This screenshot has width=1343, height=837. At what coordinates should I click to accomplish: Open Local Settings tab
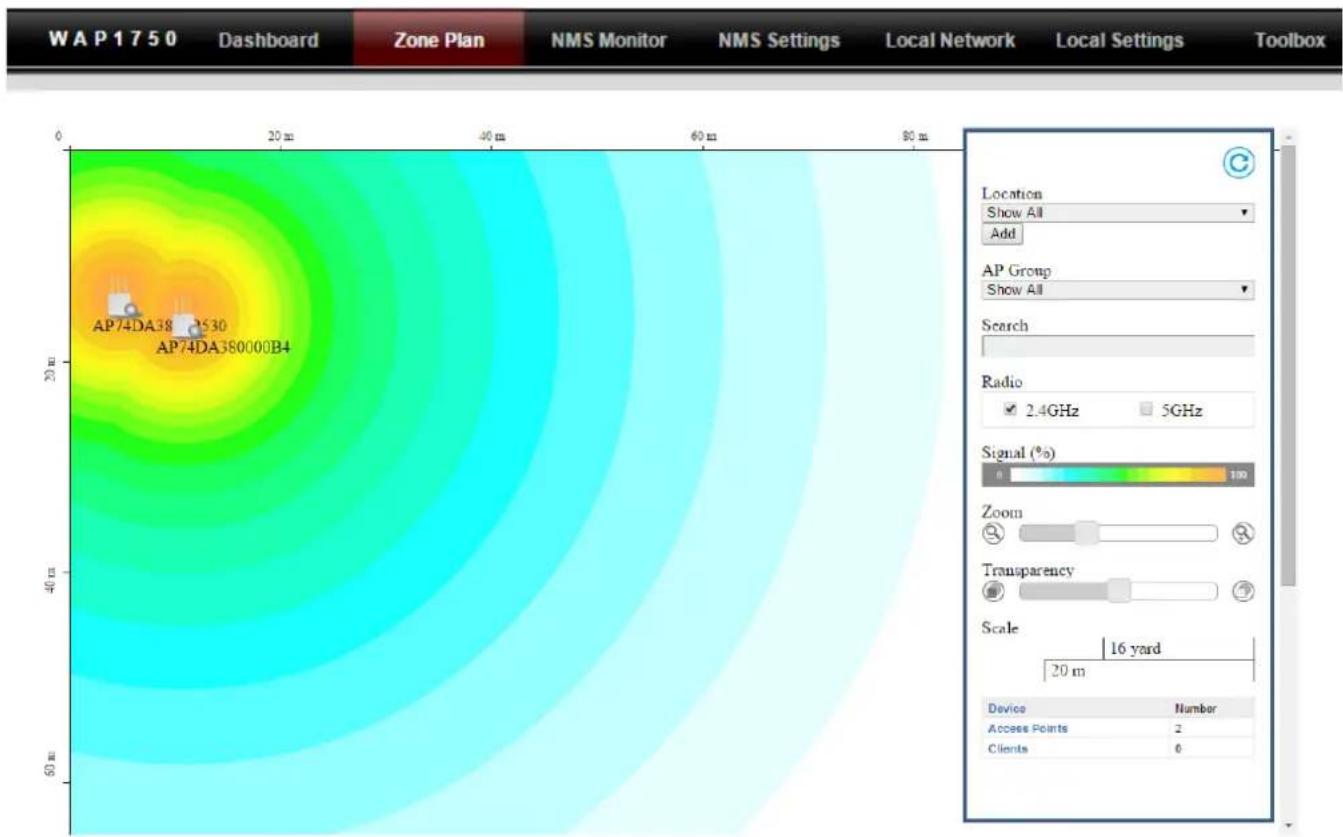[x=1119, y=41]
